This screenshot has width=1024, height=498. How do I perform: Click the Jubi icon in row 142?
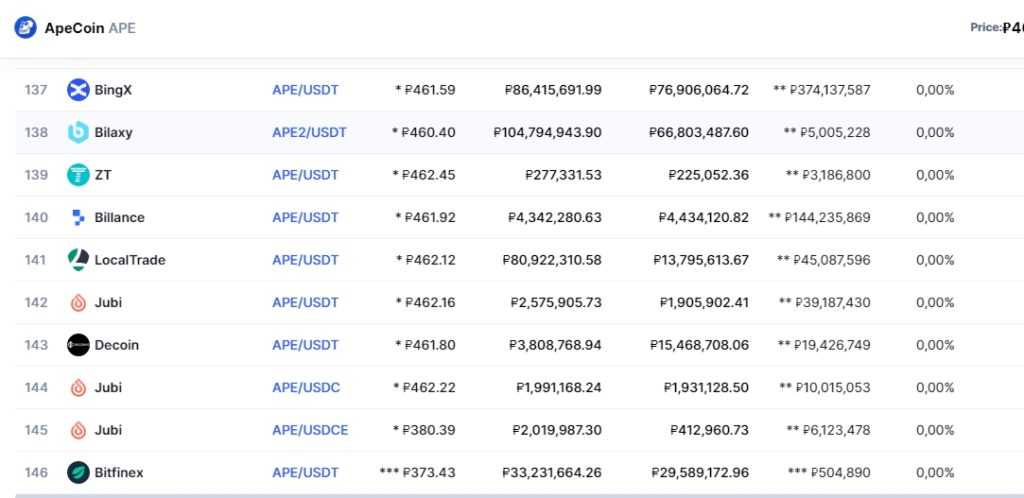click(x=78, y=302)
